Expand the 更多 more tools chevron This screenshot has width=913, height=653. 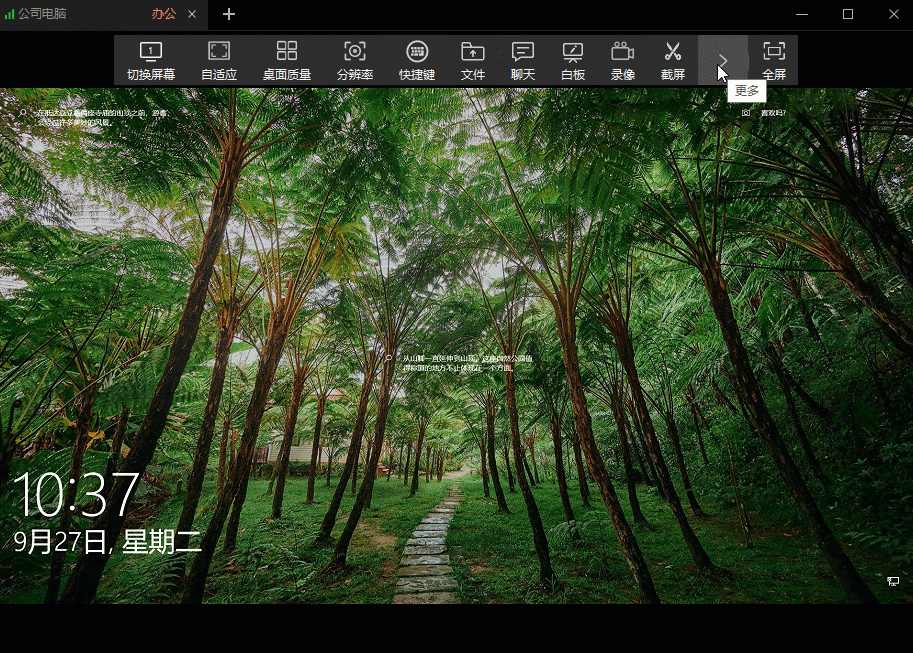tap(723, 61)
